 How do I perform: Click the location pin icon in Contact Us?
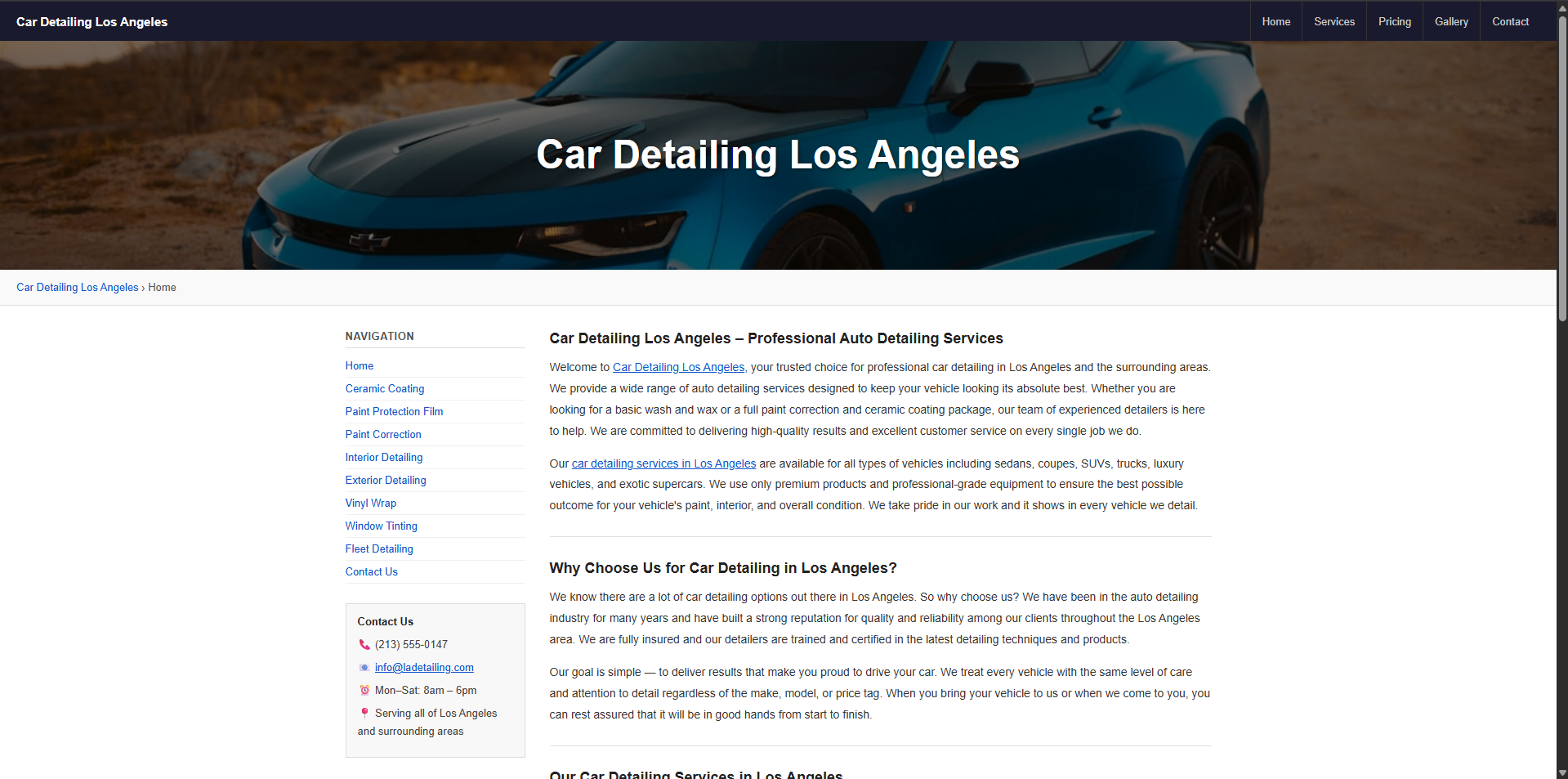tap(364, 714)
